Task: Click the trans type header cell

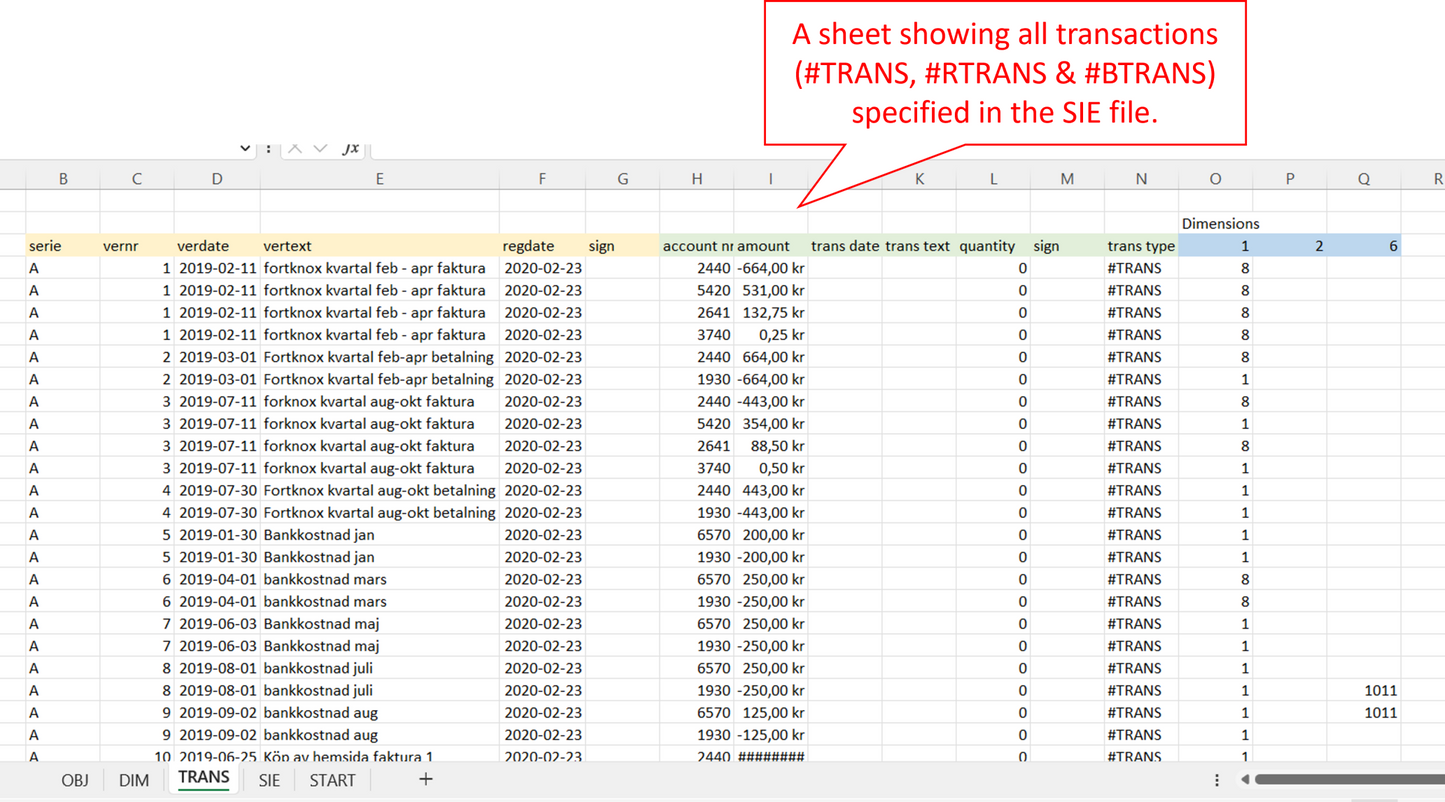Action: [x=1141, y=245]
